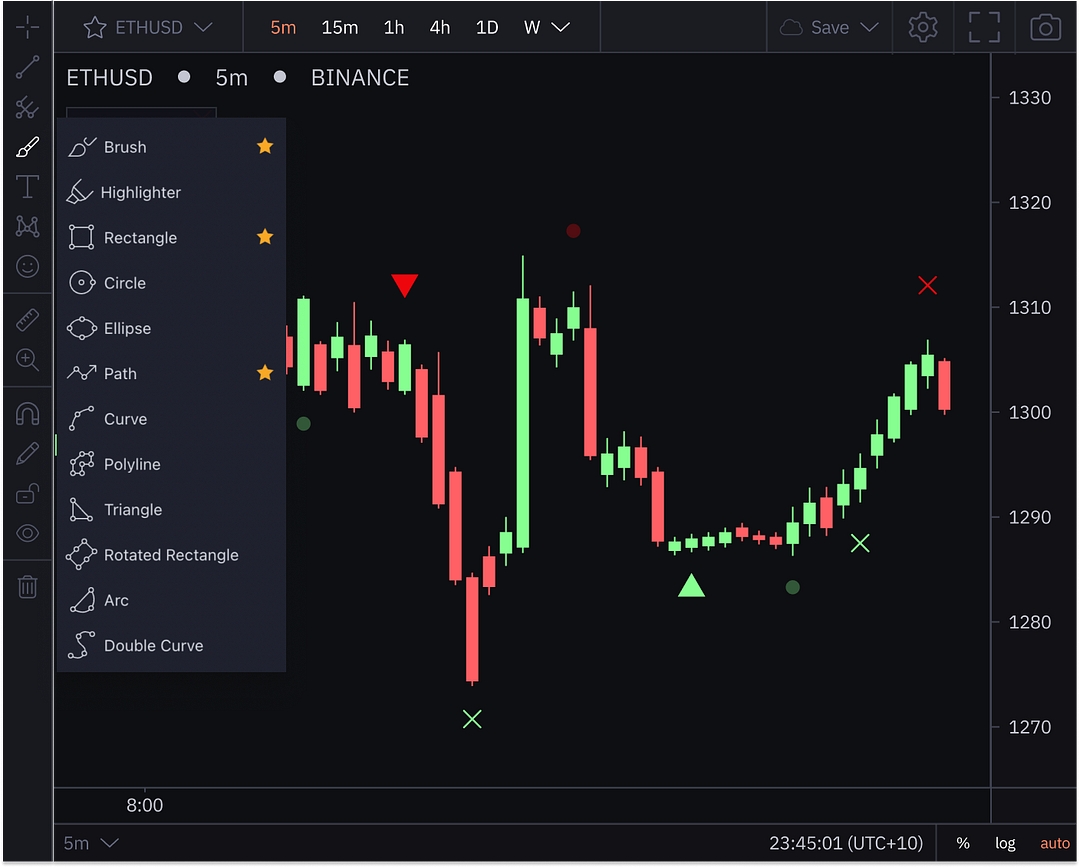Viewport: 1080px width, 868px height.
Task: Expand the W timeframe dropdown
Action: click(x=560, y=27)
